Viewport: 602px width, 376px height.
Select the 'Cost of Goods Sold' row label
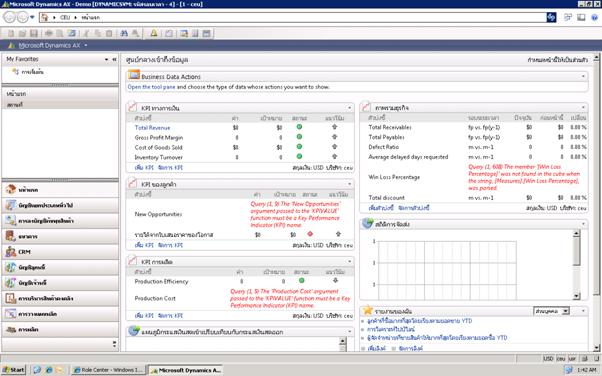(x=159, y=148)
